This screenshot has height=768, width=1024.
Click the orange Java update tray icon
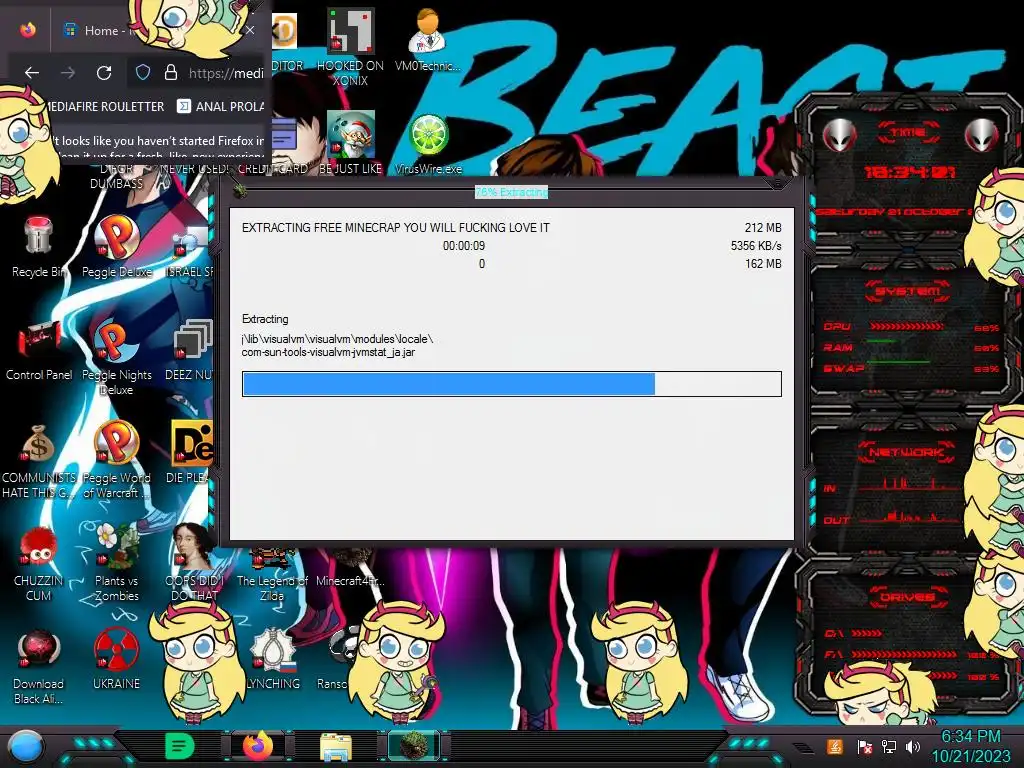pos(835,746)
